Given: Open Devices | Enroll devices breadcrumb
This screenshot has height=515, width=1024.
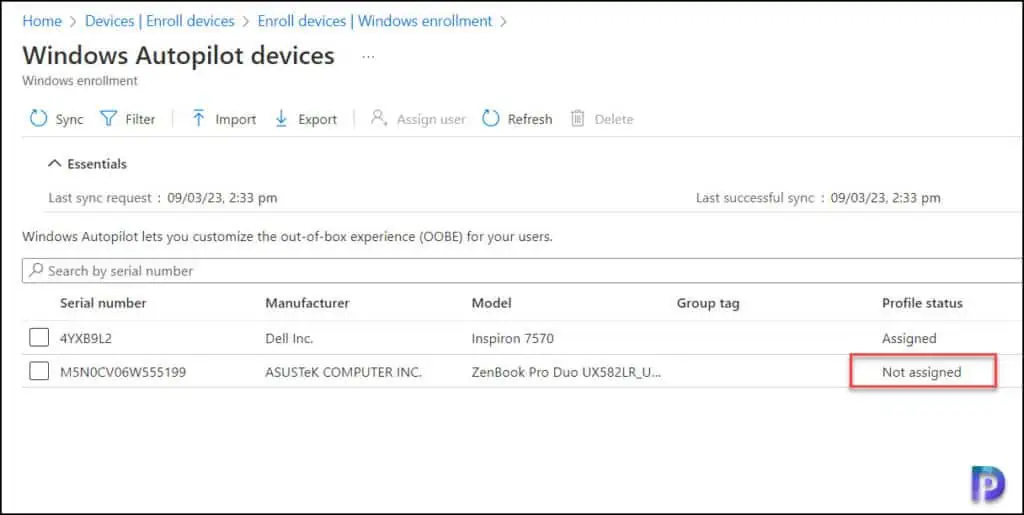Looking at the screenshot, I should pos(159,21).
